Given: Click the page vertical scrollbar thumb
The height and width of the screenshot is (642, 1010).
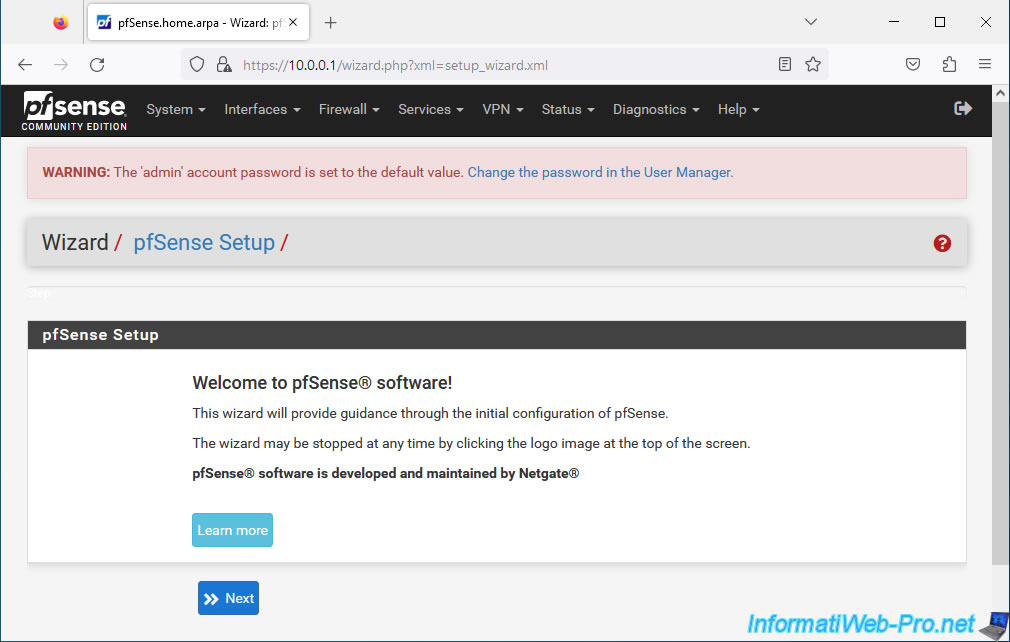Looking at the screenshot, I should [1000, 334].
